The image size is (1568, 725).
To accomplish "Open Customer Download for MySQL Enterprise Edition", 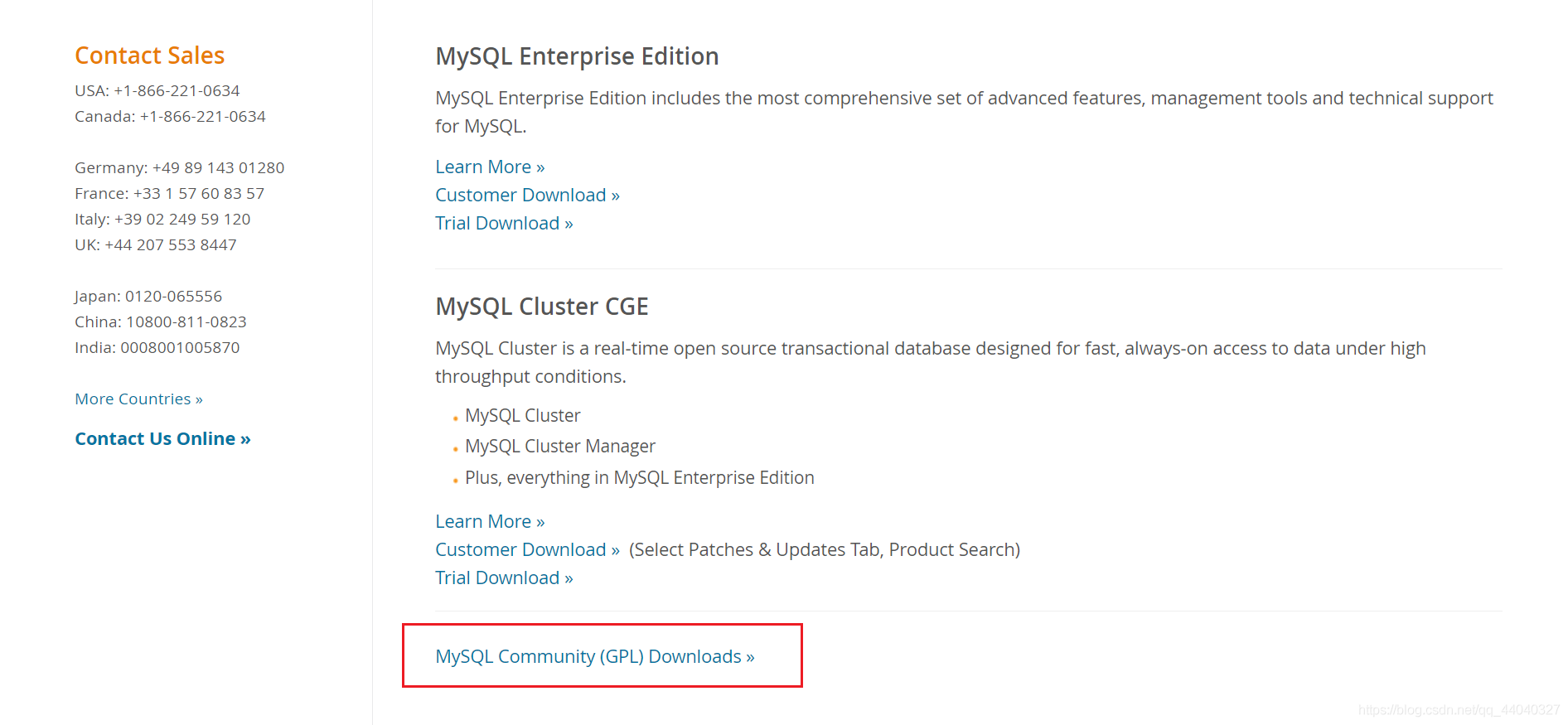I will coord(527,195).
